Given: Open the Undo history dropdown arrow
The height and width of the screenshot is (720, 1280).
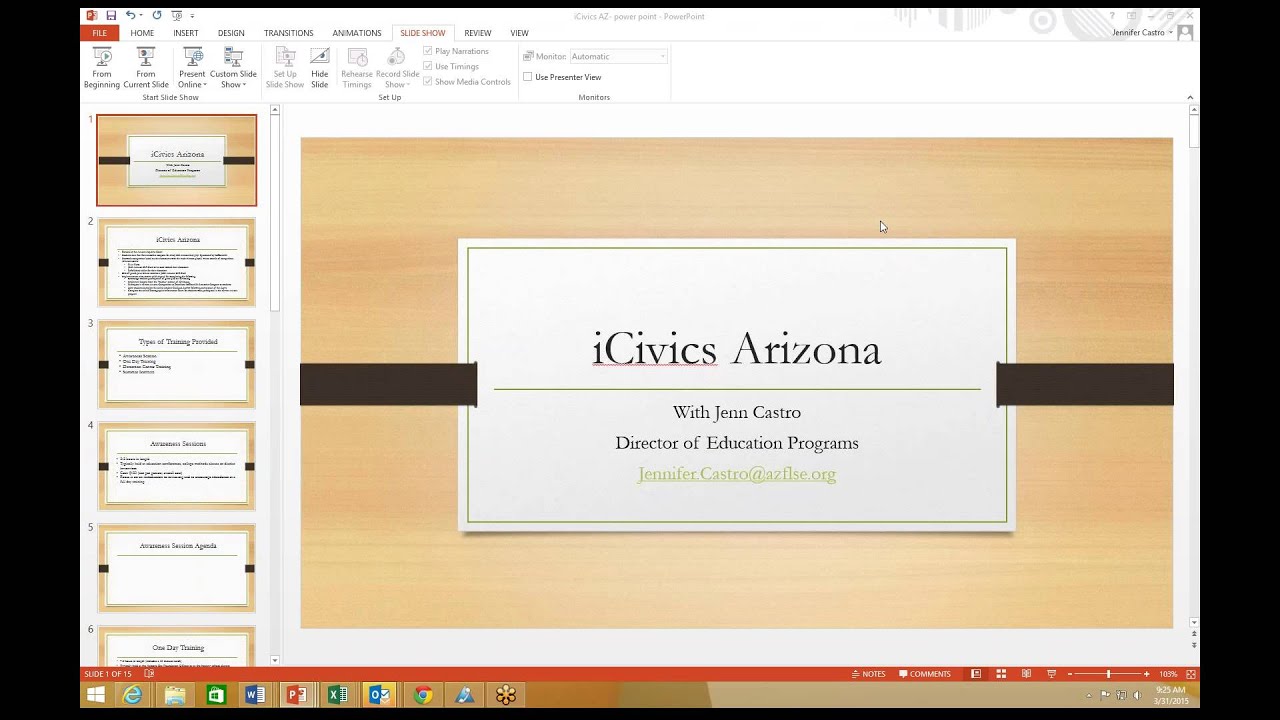Looking at the screenshot, I should point(142,16).
